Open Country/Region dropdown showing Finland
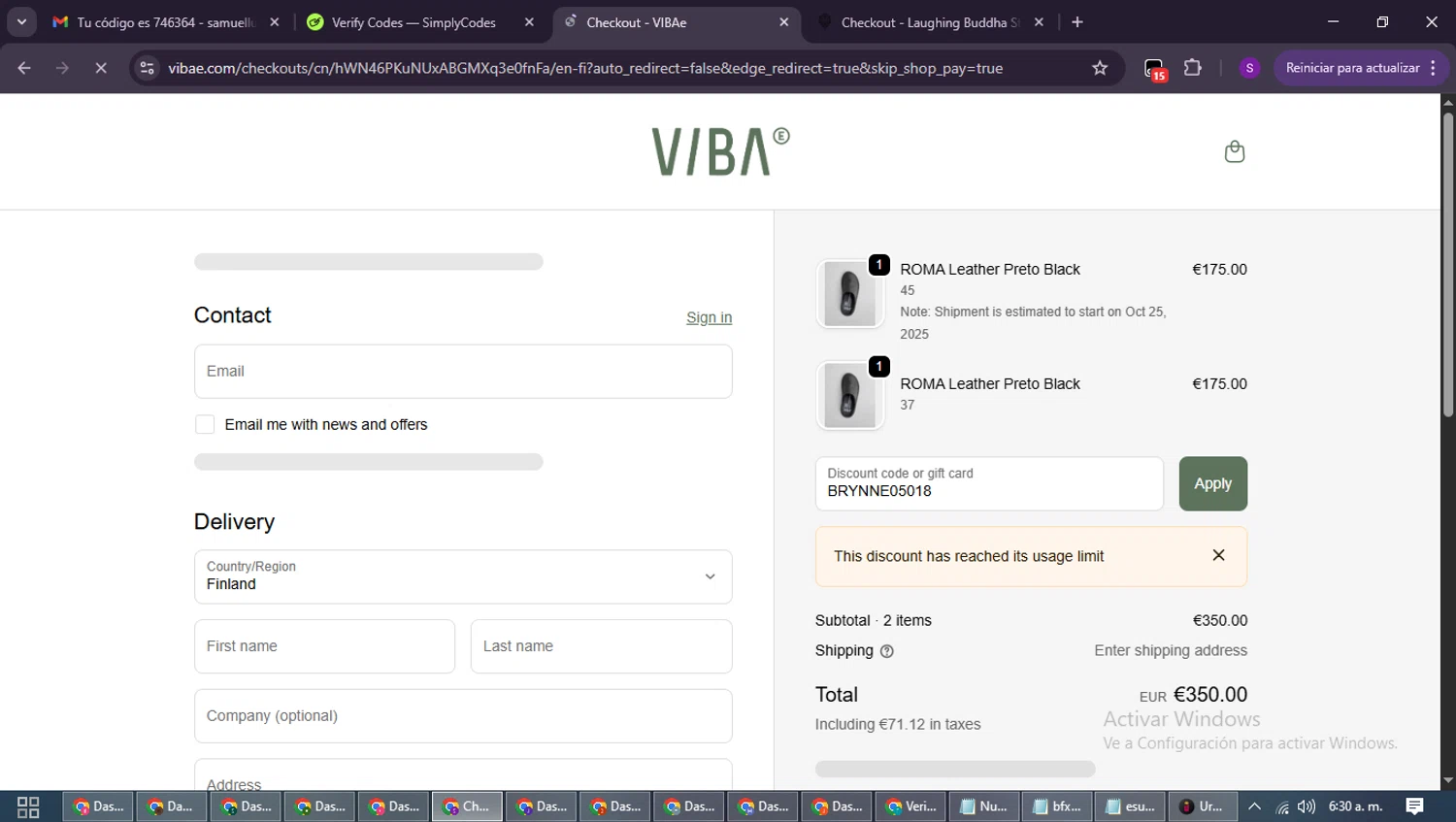This screenshot has width=1456, height=822. pyautogui.click(x=463, y=576)
